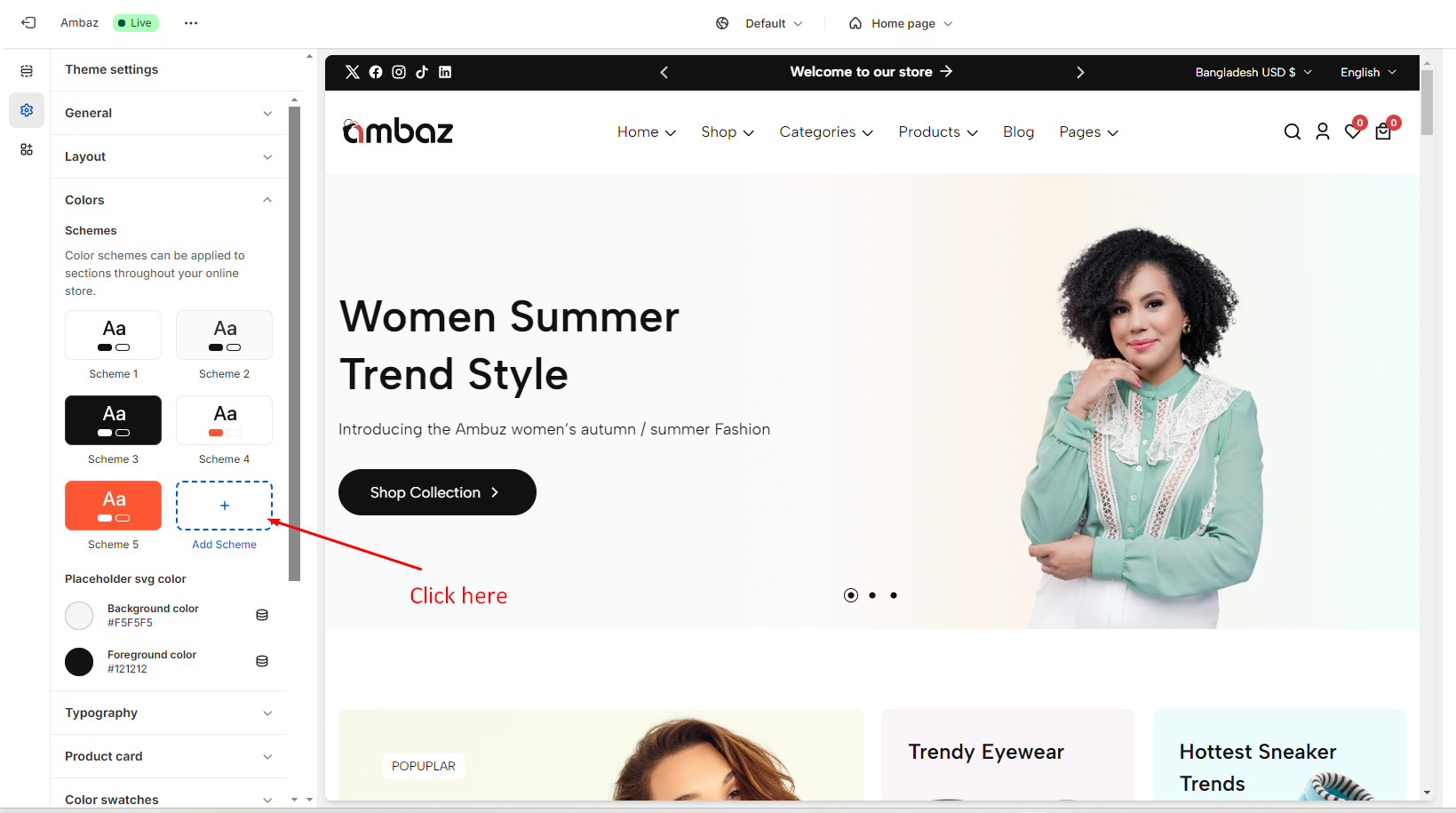Screen dimensions: 1456x813
Task: Open the Foreground color black swatch
Action: coord(79,661)
